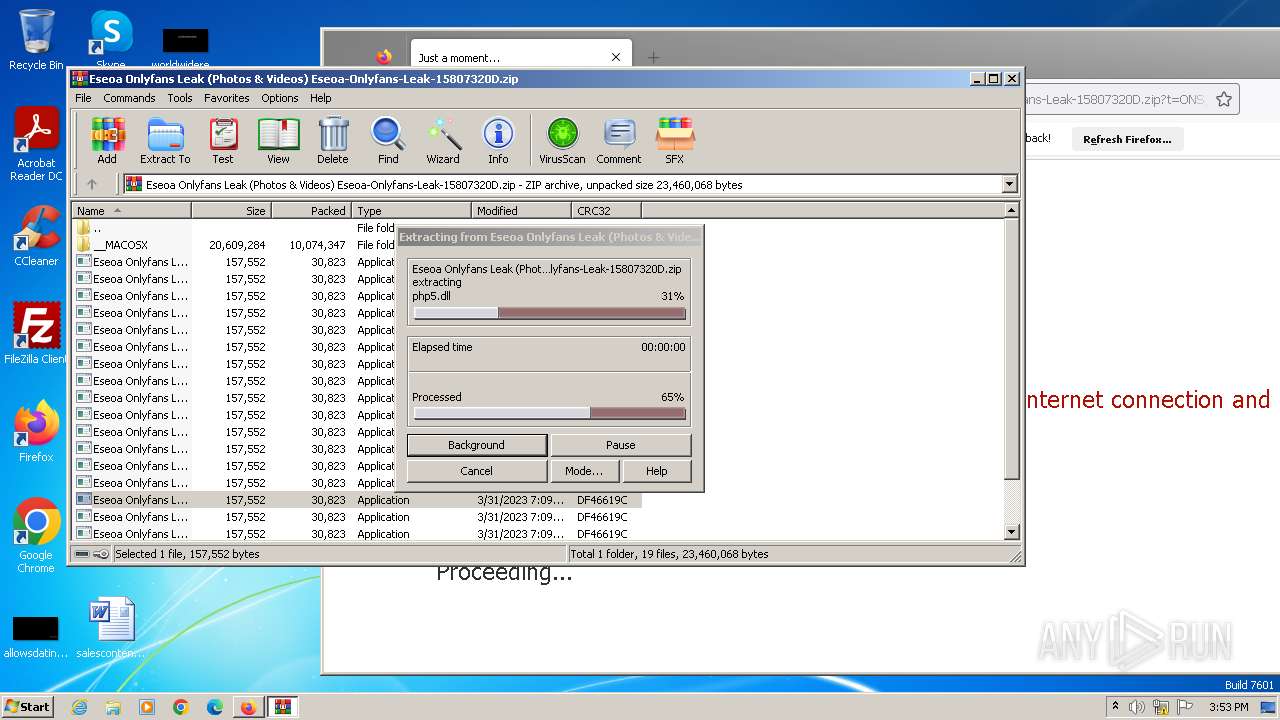The width and height of the screenshot is (1280, 720).
Task: Click the Info toolbar icon
Action: tap(498, 140)
